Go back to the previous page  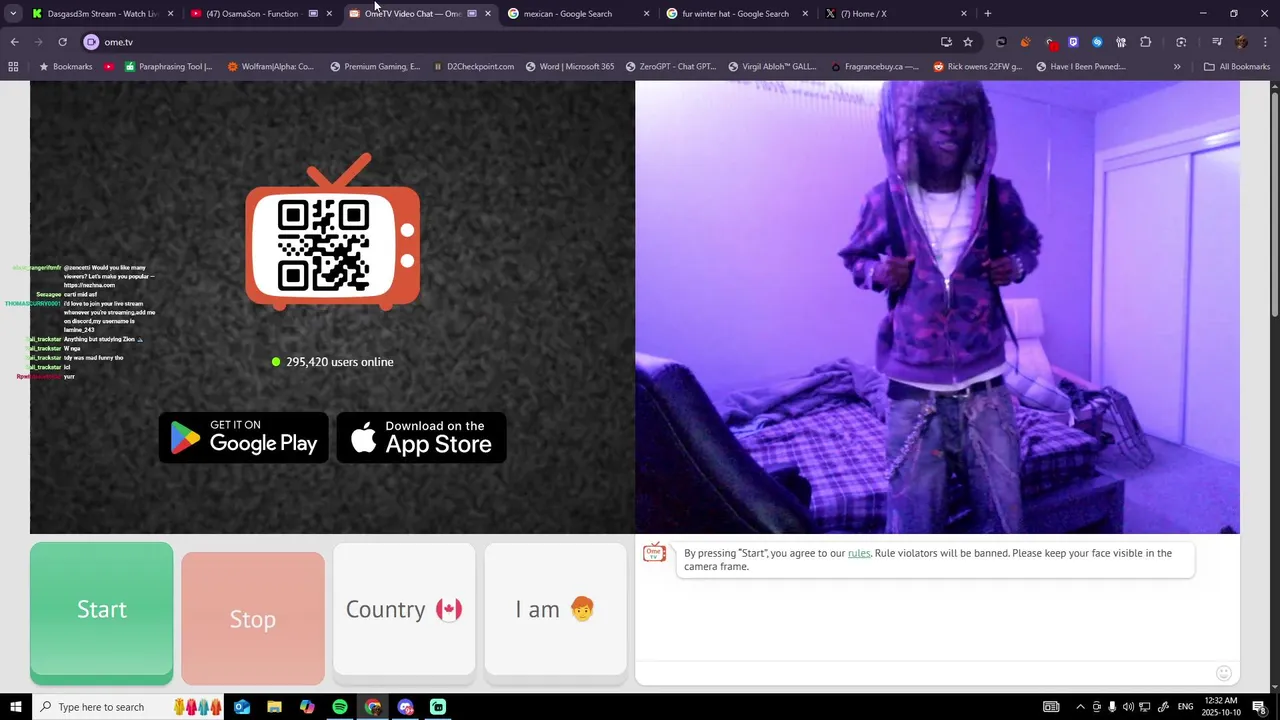click(x=14, y=42)
